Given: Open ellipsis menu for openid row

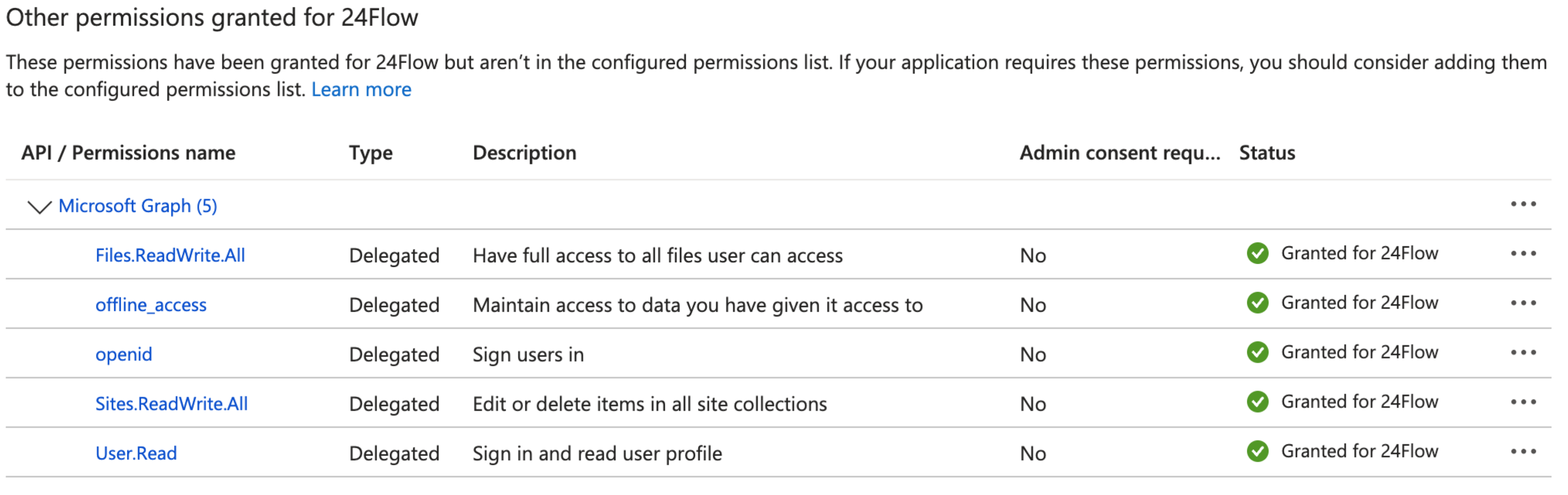Looking at the screenshot, I should coord(1523,352).
